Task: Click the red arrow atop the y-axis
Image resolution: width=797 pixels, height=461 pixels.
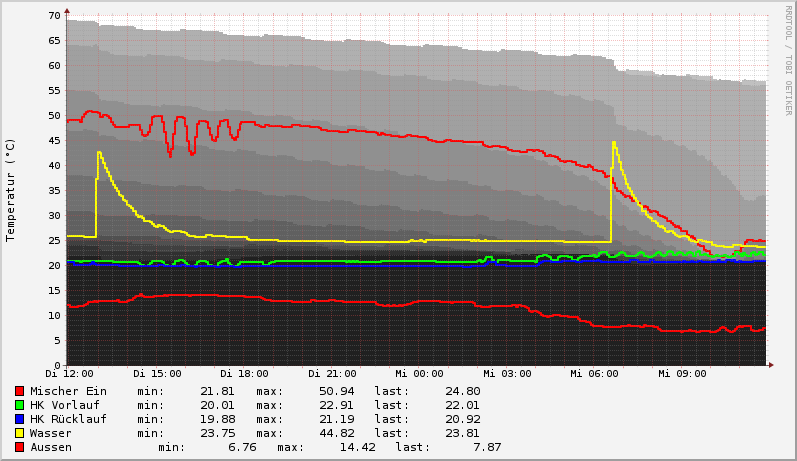Action: 67,10
